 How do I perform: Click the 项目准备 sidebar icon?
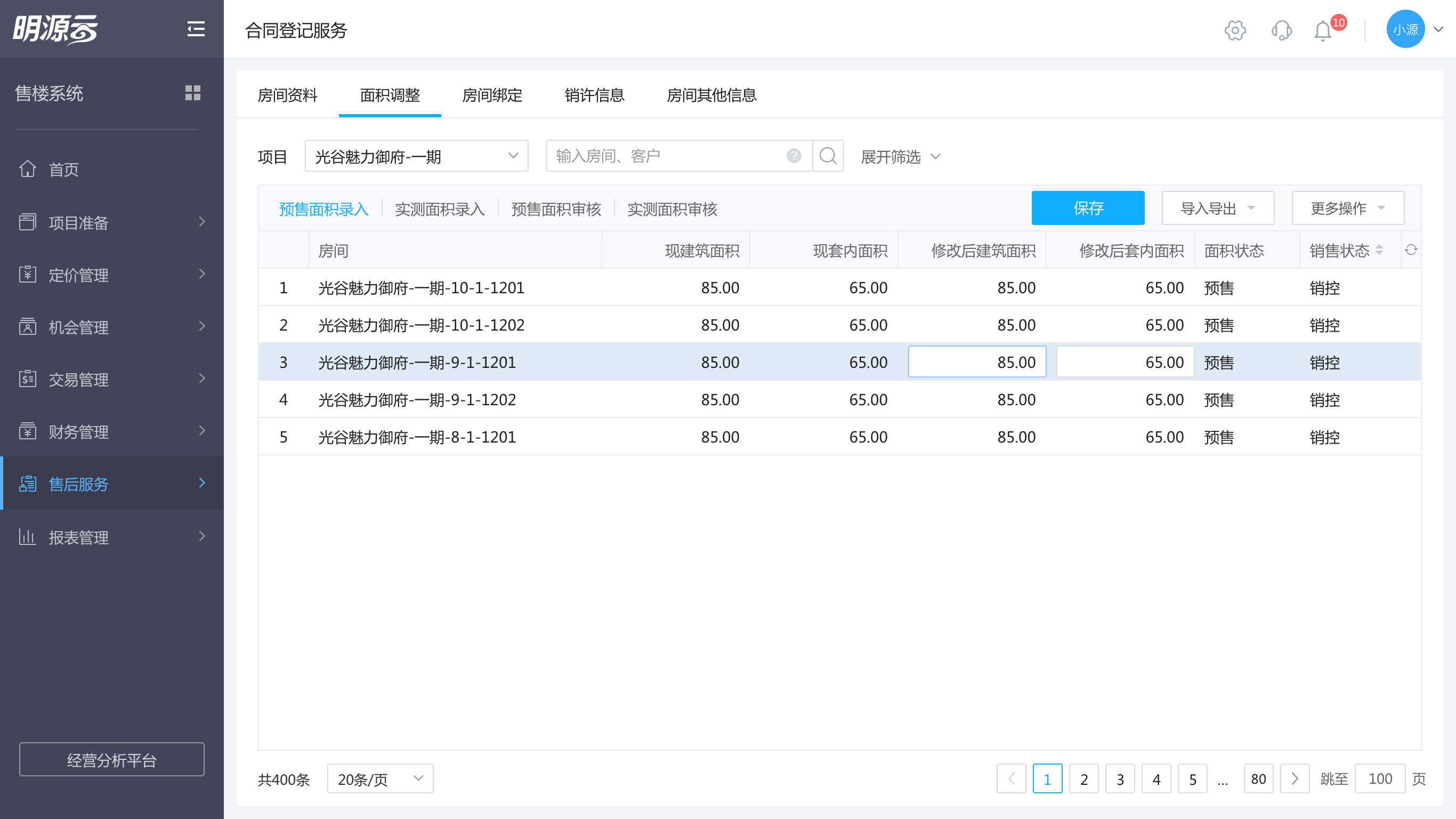[x=28, y=222]
